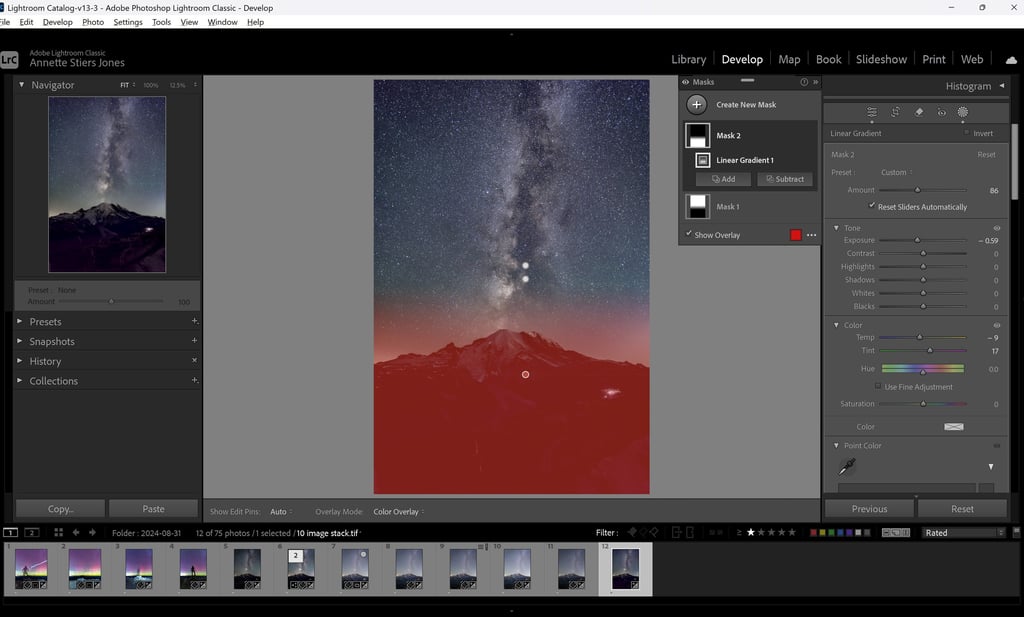The width and height of the screenshot is (1024, 617).
Task: Select the Crop overlay tool icon
Action: 895,112
